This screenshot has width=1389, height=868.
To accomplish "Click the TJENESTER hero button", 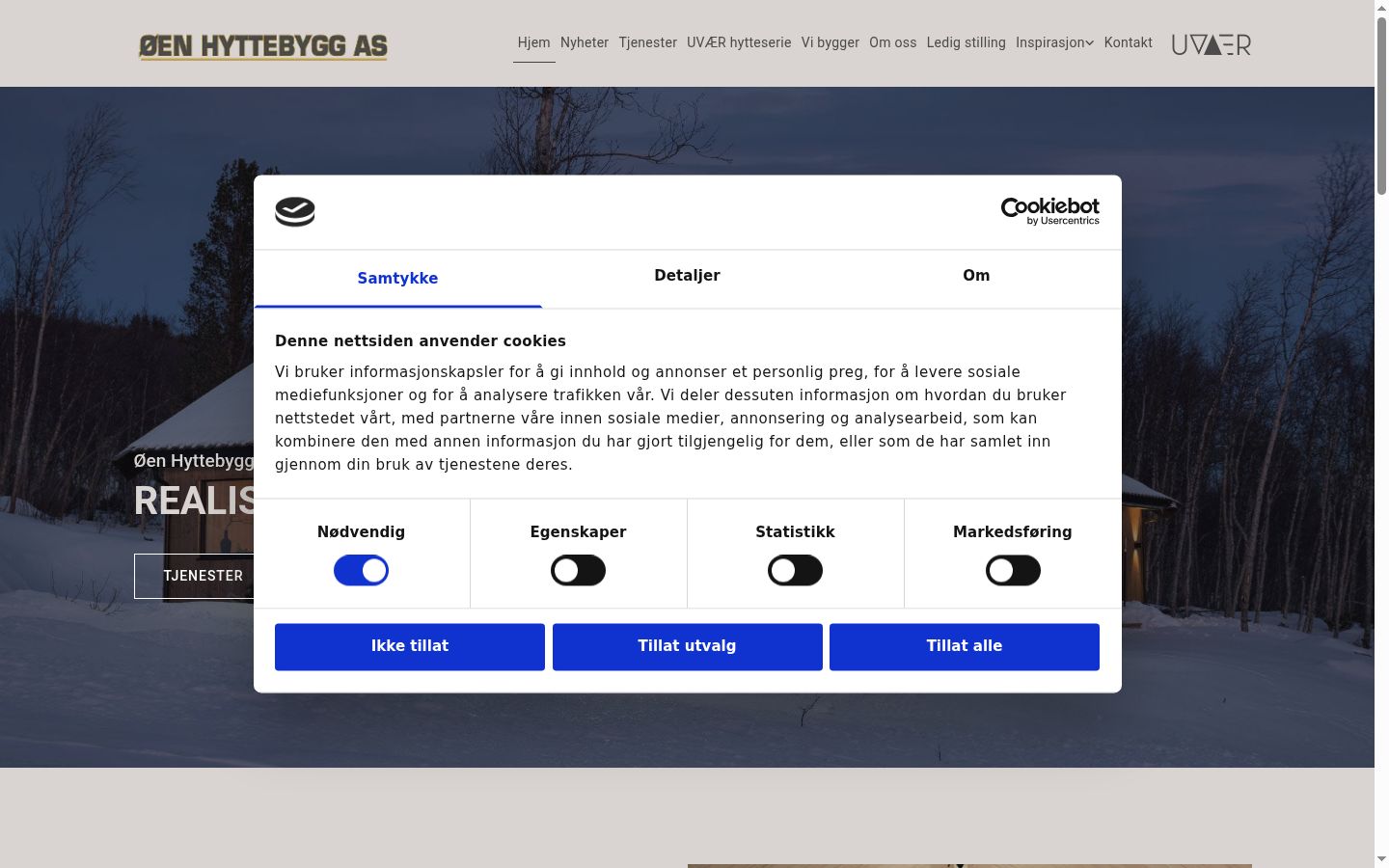I will click(203, 576).
